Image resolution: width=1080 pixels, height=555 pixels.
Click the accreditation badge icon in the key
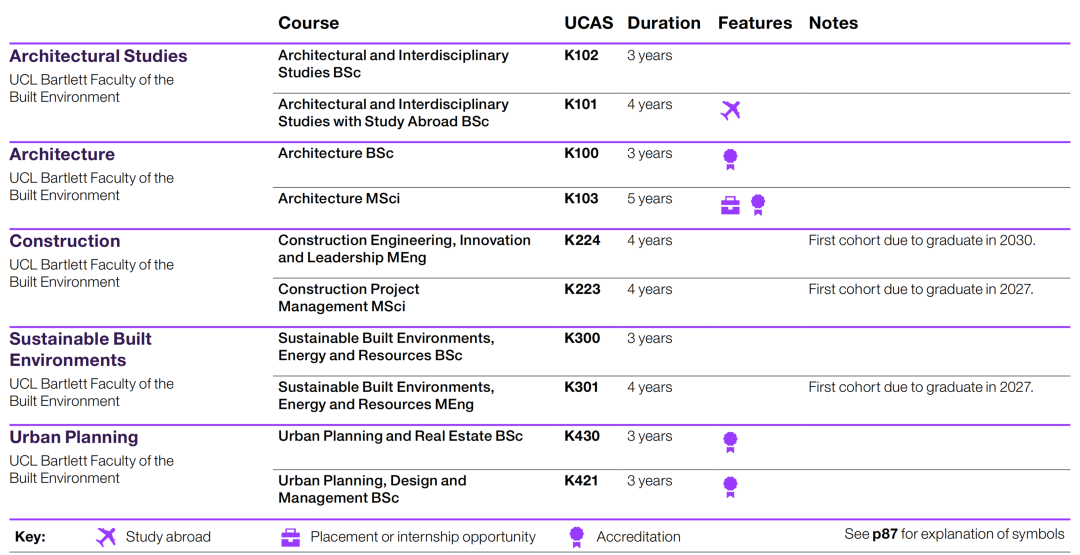[577, 537]
